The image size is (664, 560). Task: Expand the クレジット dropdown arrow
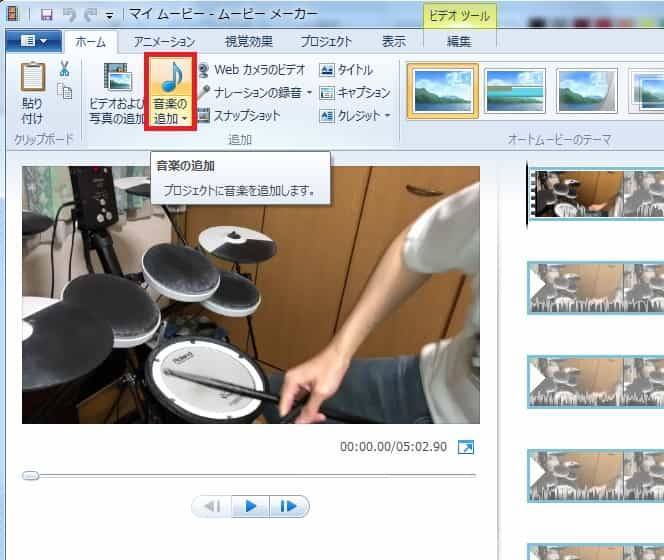click(387, 115)
